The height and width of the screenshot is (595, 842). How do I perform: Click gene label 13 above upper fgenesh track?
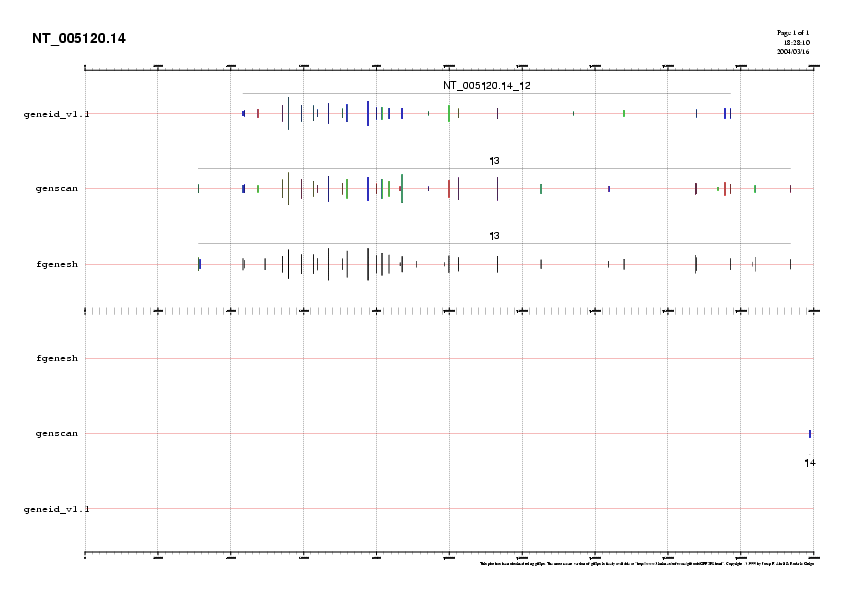pos(494,236)
